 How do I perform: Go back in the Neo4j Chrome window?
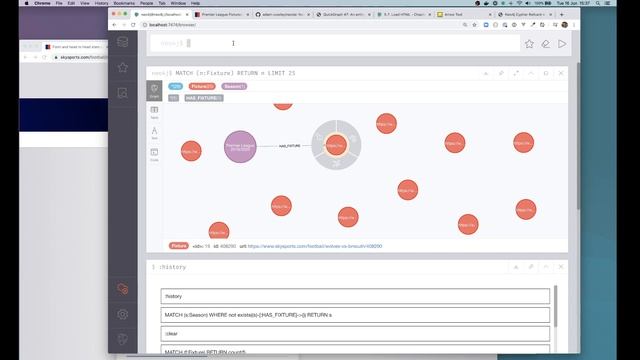tap(114, 25)
